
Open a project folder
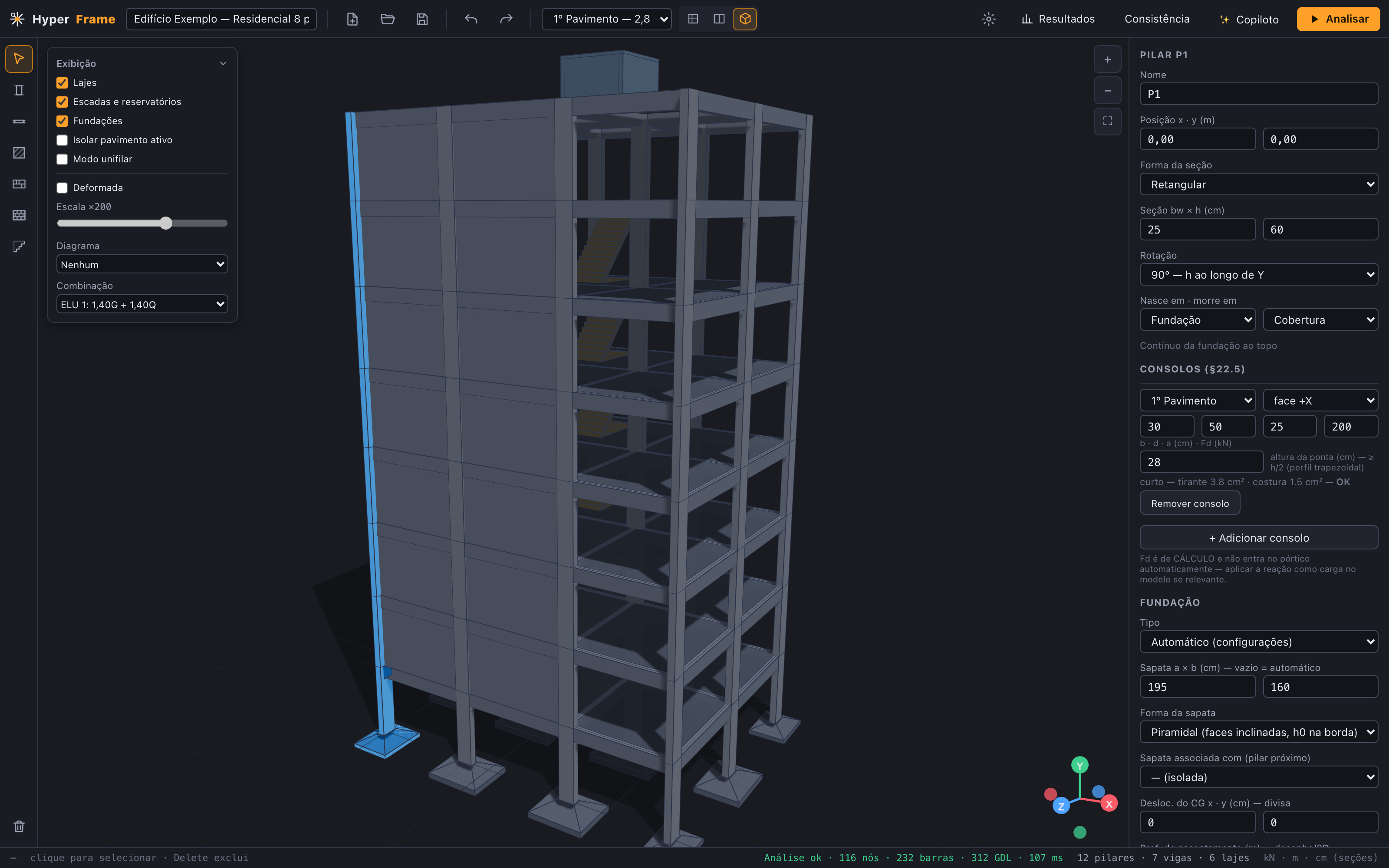coord(388,19)
